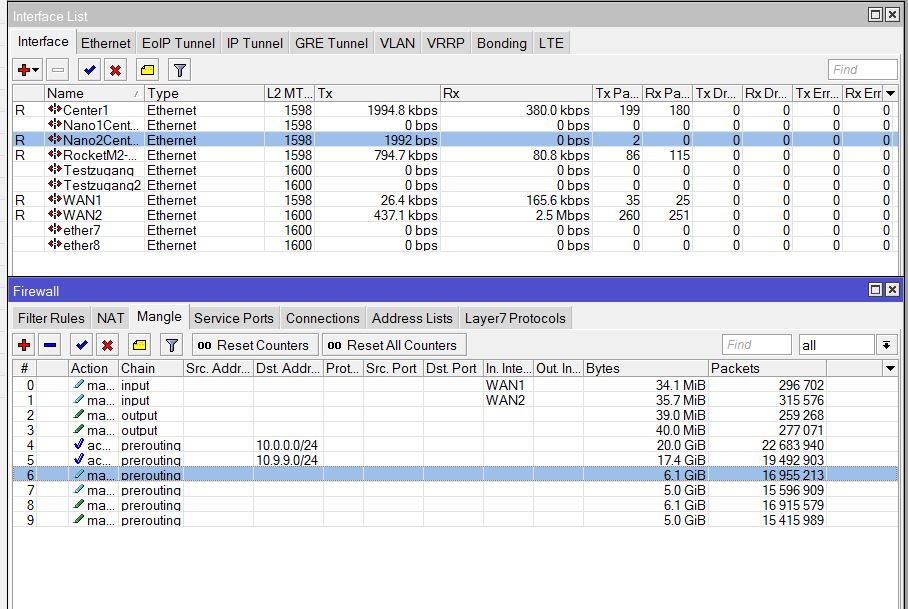The image size is (908, 609).
Task: Disable mangle rule with red X icon
Action: 107,345
